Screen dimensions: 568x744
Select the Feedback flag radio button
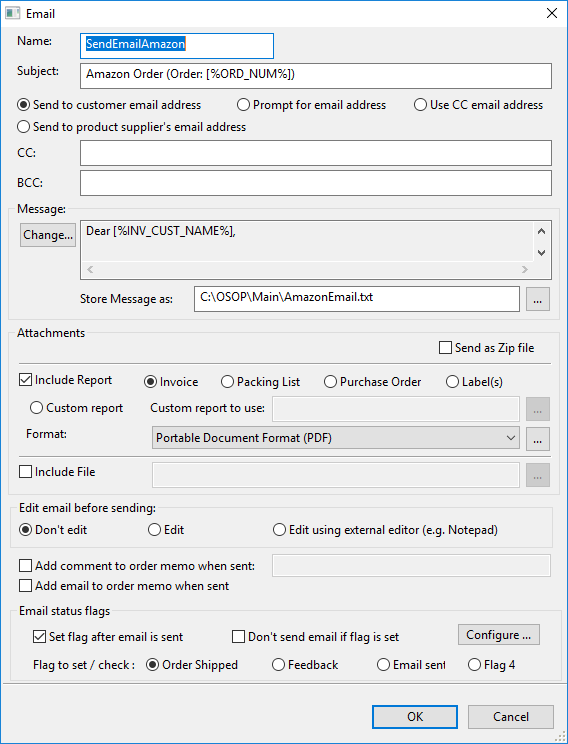click(x=278, y=665)
